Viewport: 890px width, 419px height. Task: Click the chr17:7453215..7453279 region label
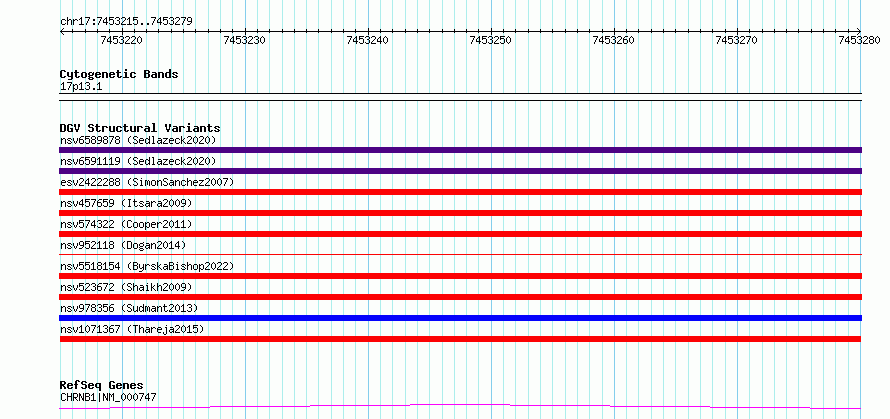point(126,21)
